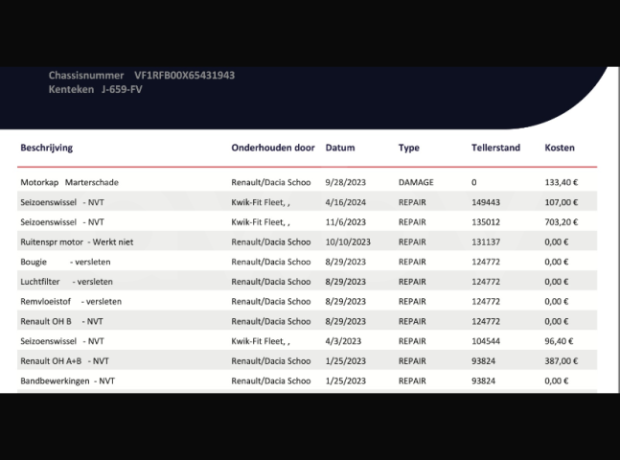Click the odometer value 131137
Screen dimensions: 620x460
click(486, 242)
